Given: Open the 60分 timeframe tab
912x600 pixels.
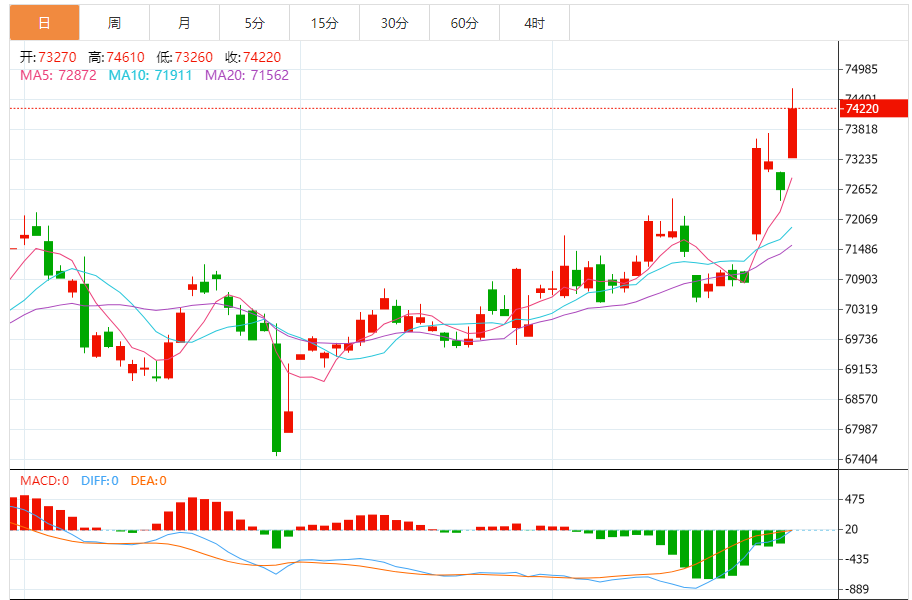Looking at the screenshot, I should [464, 23].
